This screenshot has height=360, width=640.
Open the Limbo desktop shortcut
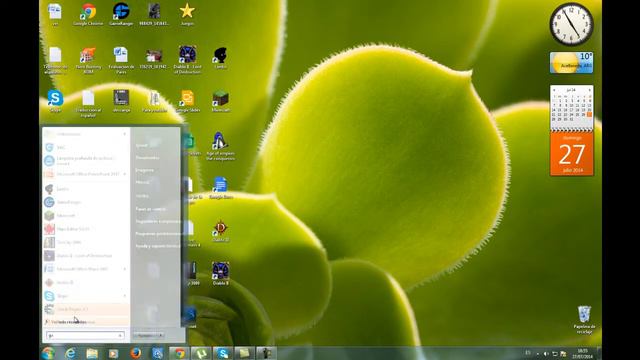(x=220, y=58)
